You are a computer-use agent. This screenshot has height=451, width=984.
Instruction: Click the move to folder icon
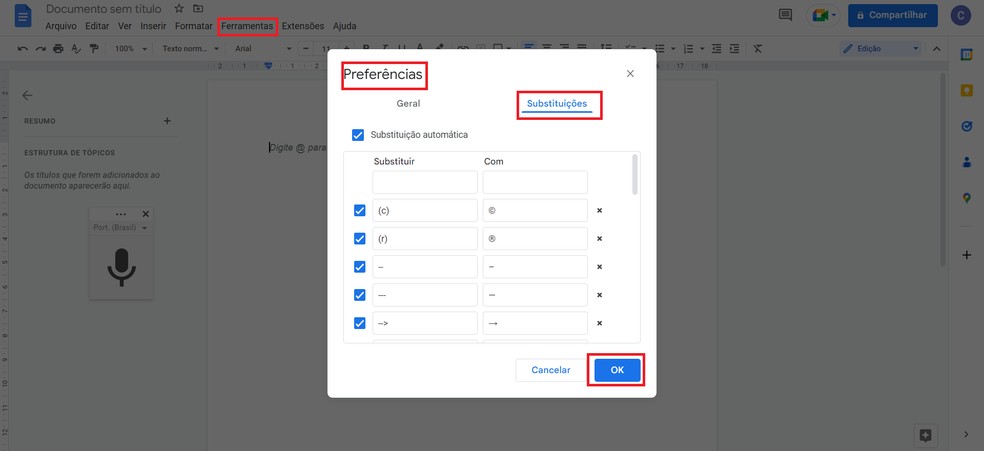click(198, 9)
